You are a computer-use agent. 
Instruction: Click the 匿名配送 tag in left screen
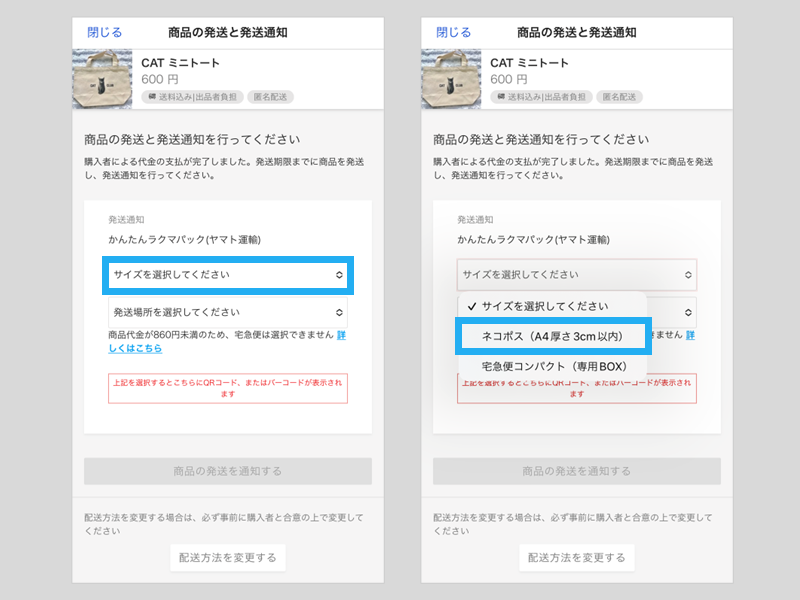click(270, 97)
